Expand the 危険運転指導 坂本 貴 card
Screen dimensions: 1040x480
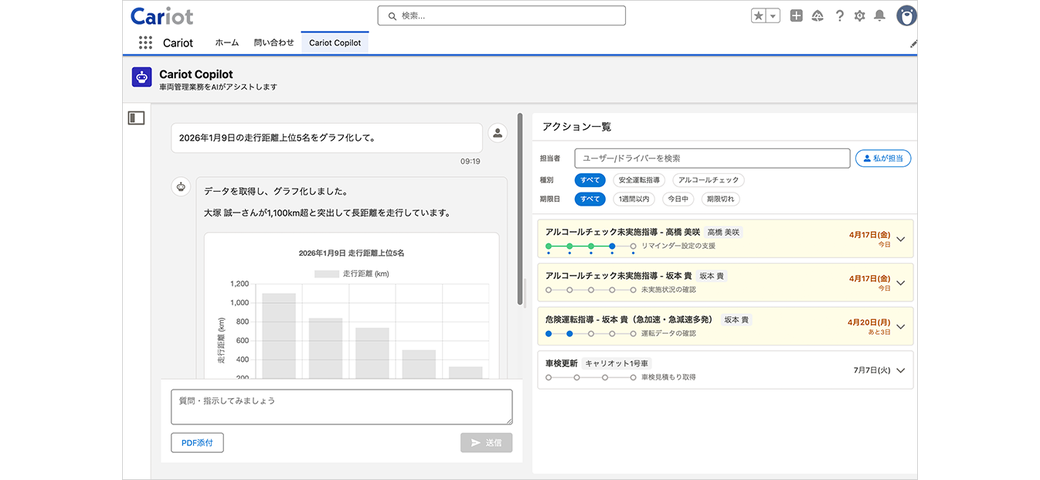[900, 326]
